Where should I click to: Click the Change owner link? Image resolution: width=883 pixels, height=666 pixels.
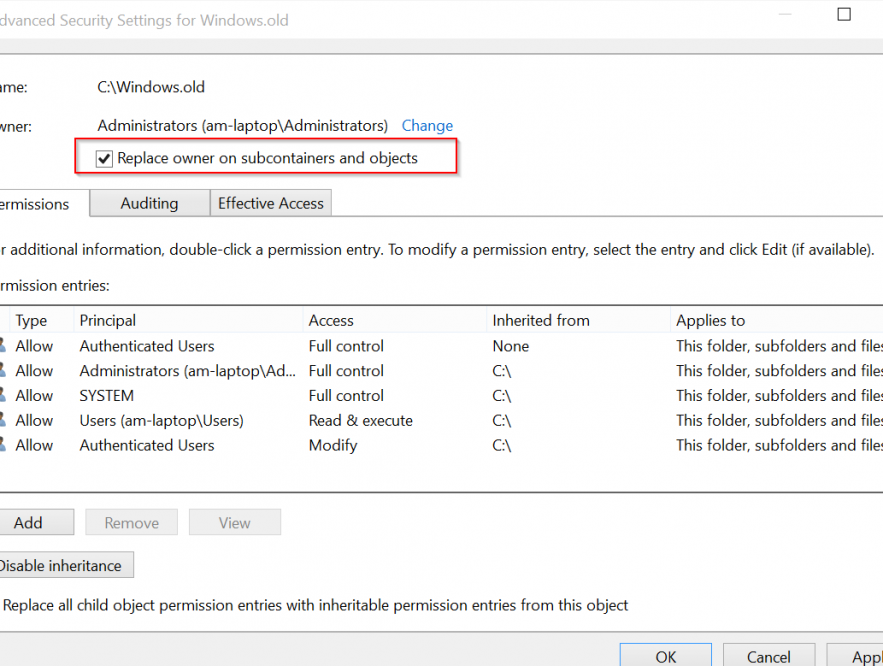pyautogui.click(x=427, y=126)
